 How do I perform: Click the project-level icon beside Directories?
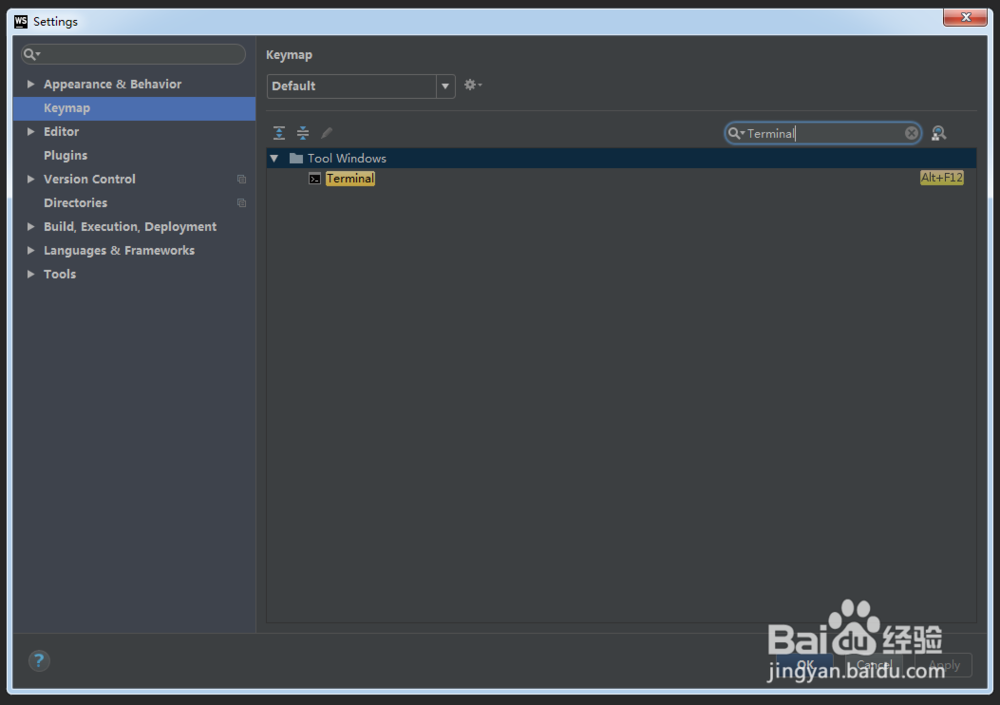click(x=242, y=203)
